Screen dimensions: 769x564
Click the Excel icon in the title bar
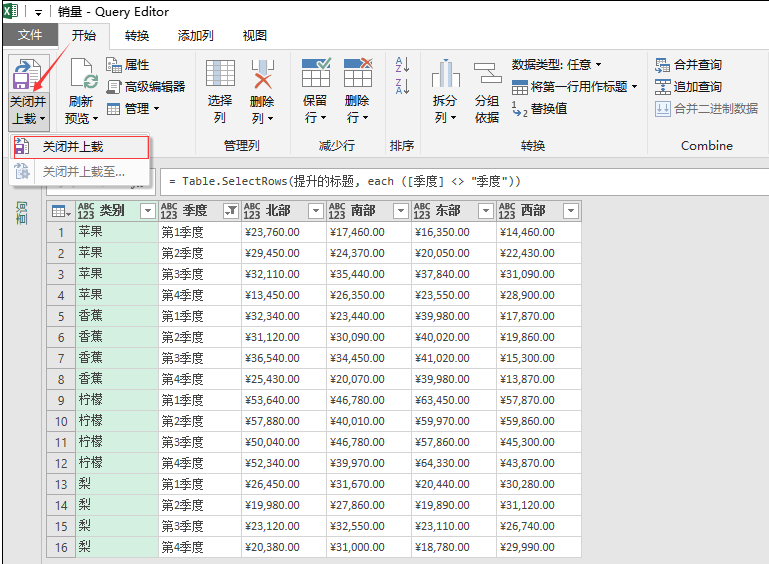[11, 11]
